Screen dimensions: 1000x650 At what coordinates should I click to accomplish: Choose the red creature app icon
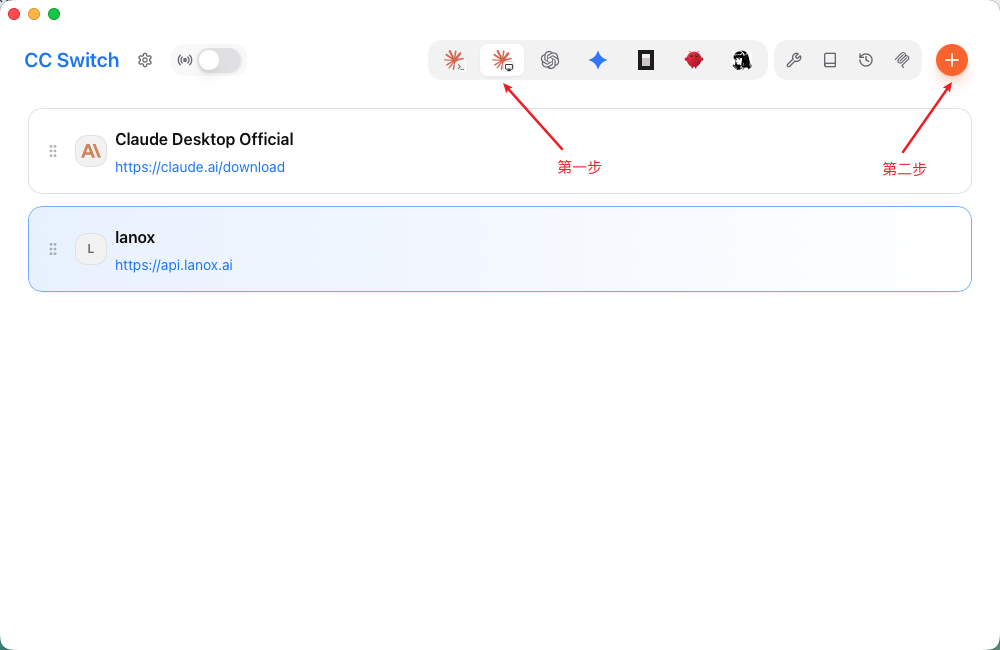tap(693, 60)
